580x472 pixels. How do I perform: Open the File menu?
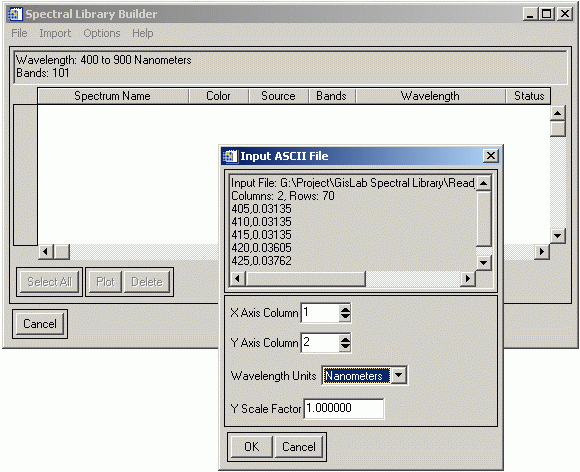pyautogui.click(x=19, y=33)
